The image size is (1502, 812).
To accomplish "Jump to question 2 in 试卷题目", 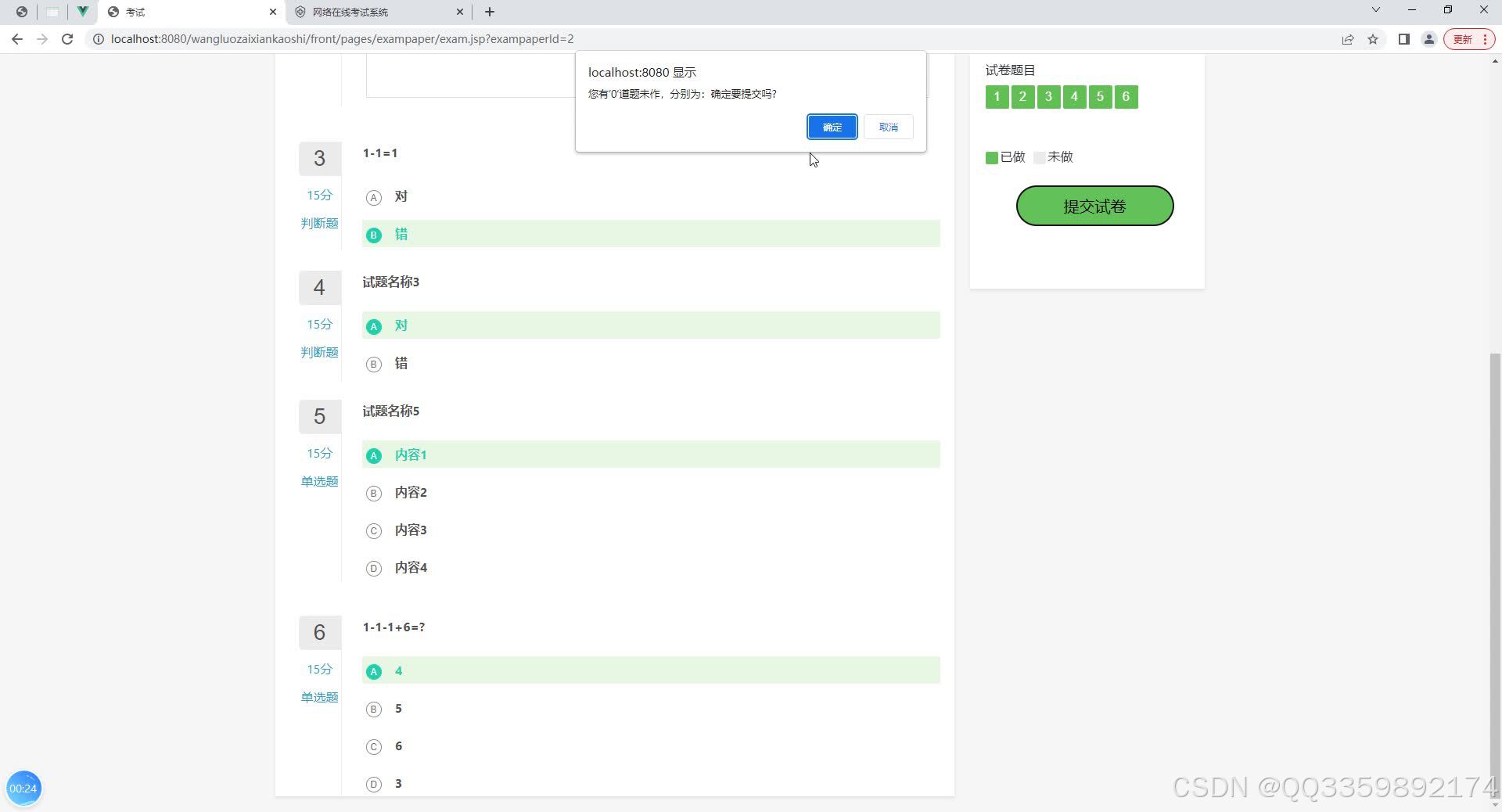I will pos(1022,97).
